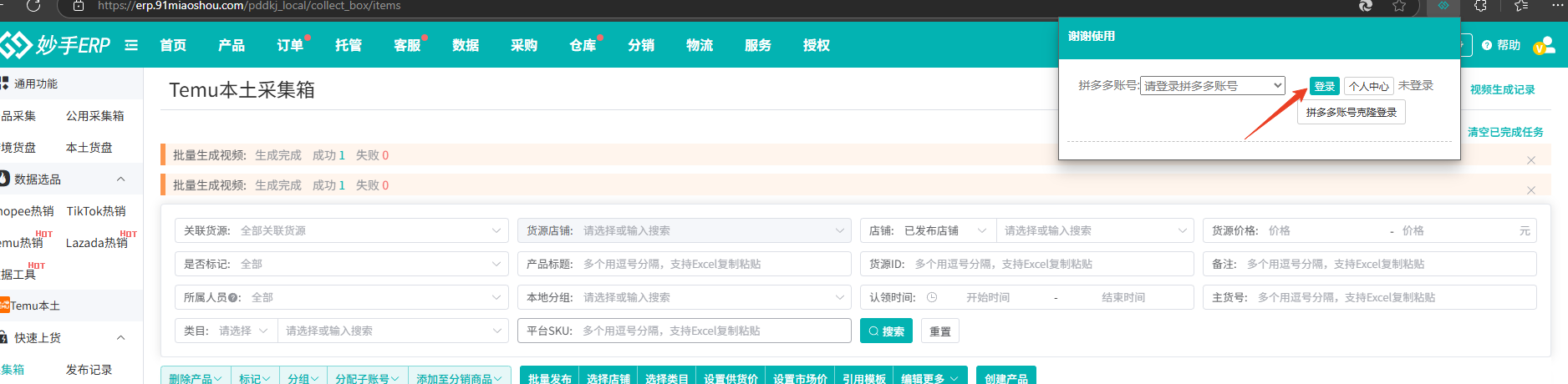This screenshot has width=1568, height=384.
Task: Collapse the sidebar with the hamburger icon
Action: click(131, 45)
